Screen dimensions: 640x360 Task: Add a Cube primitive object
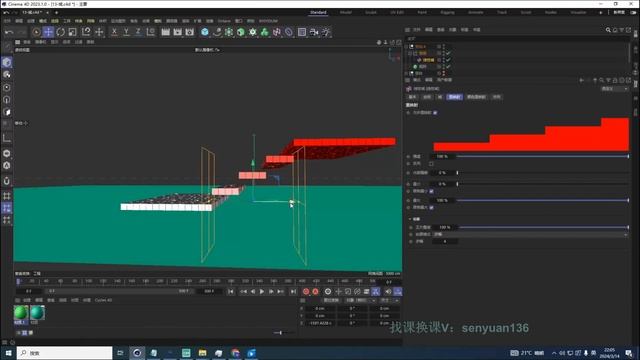[205, 32]
